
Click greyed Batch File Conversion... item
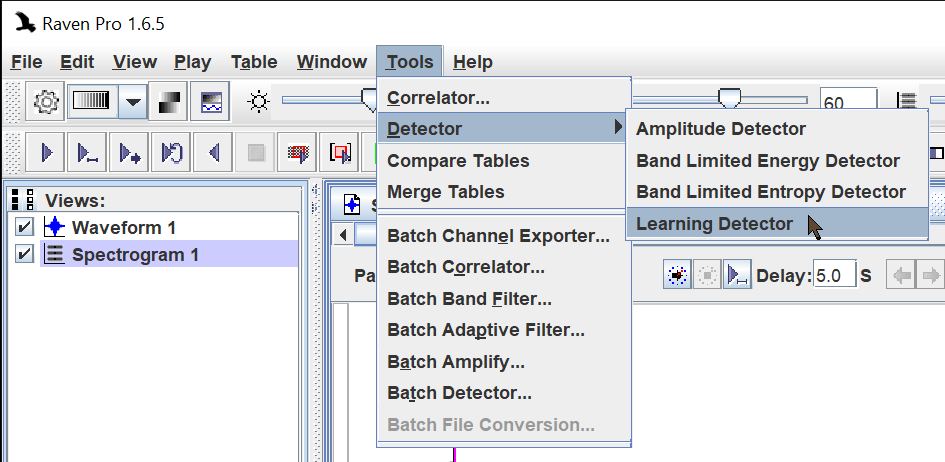pos(504,425)
